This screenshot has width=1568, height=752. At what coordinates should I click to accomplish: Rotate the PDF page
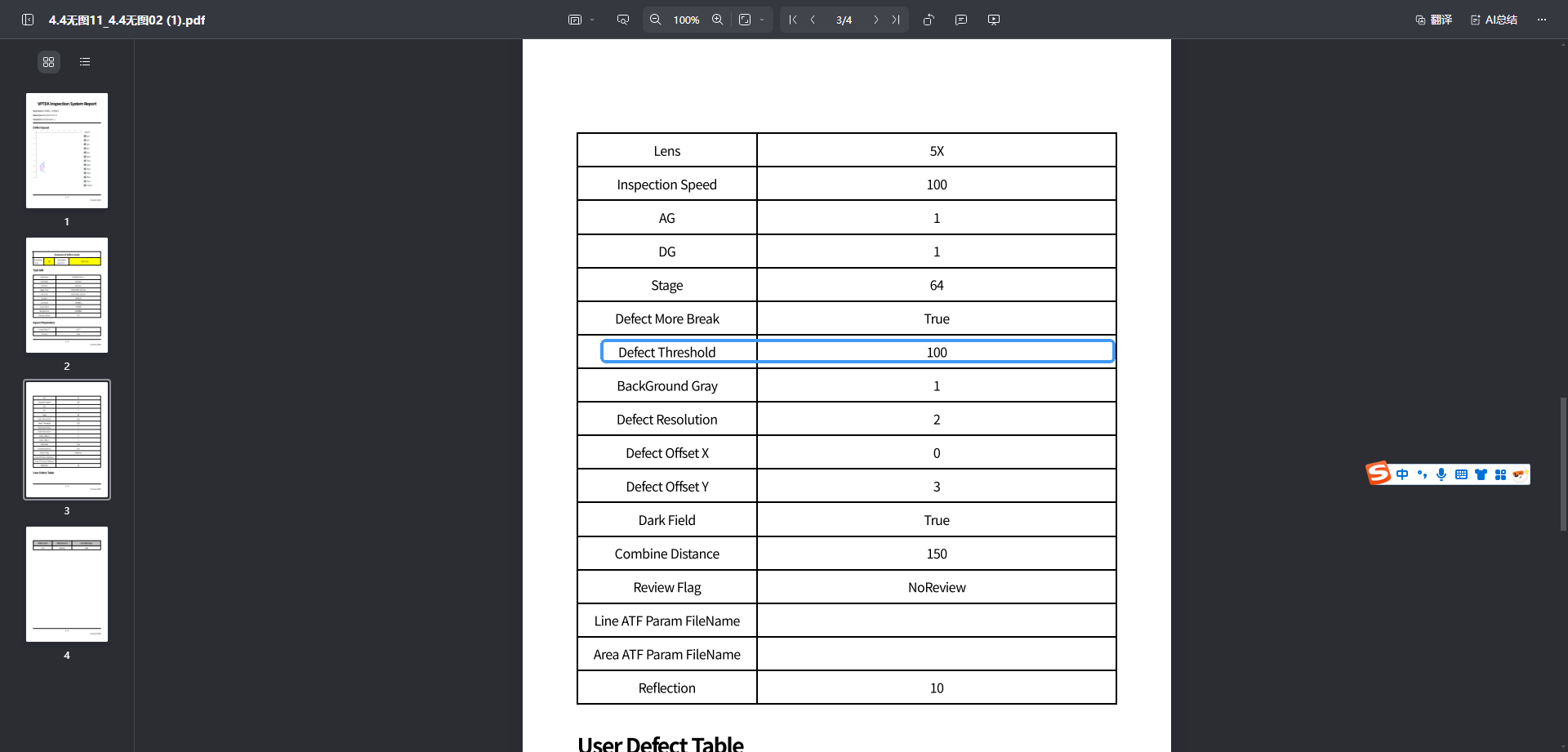click(928, 20)
